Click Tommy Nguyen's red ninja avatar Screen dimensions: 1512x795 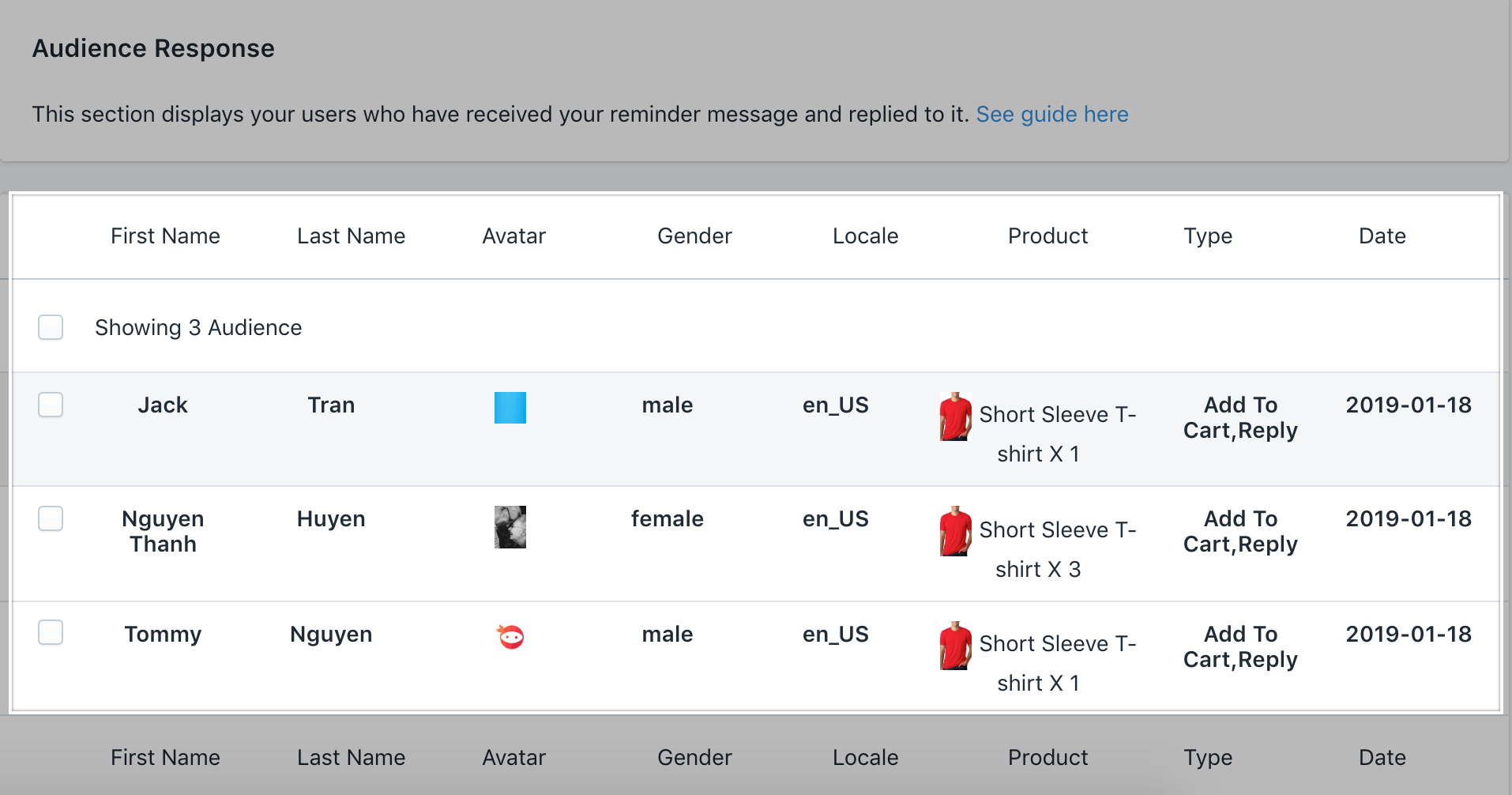[510, 636]
